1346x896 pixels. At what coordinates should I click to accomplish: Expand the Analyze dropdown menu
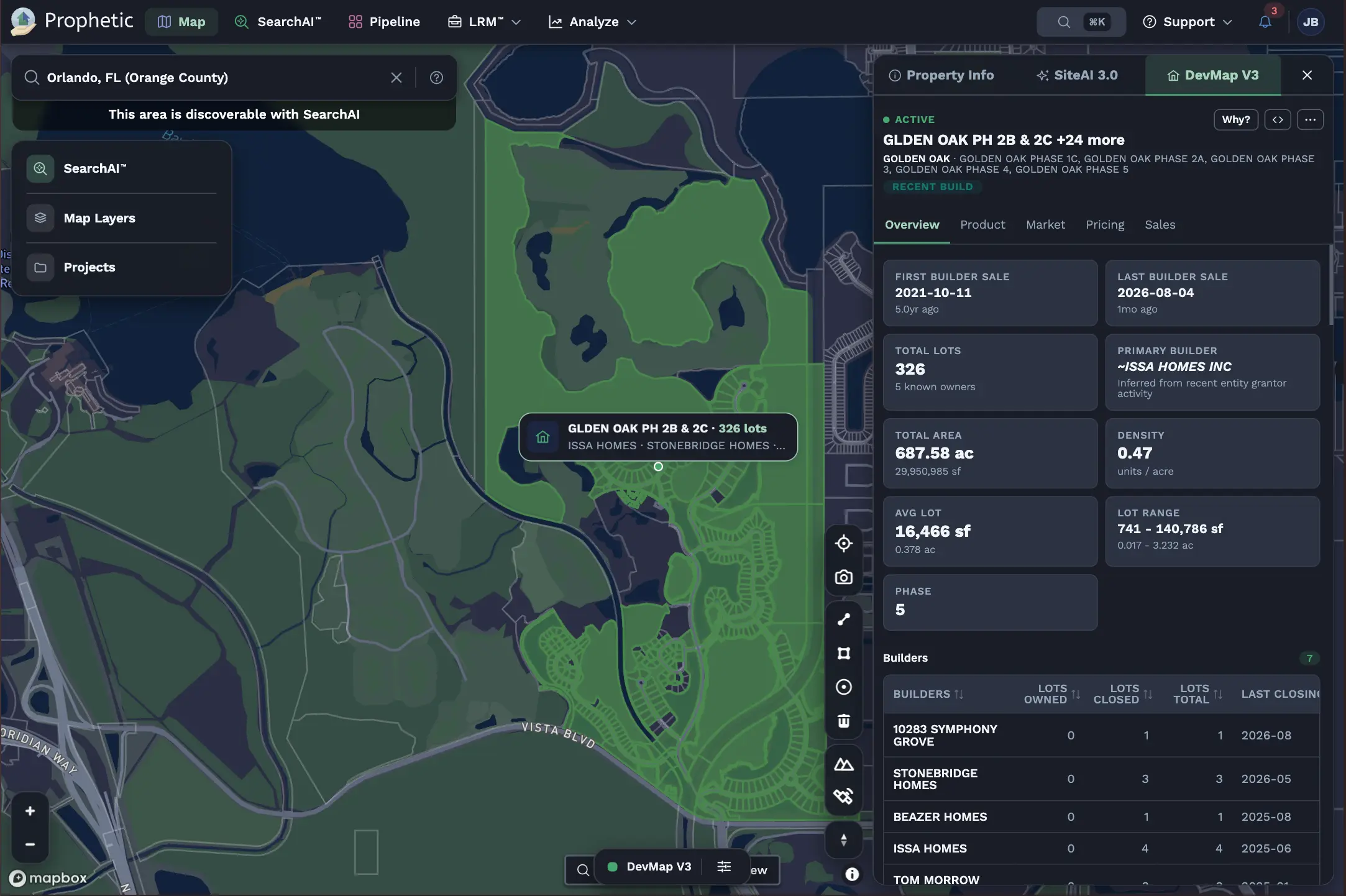[593, 22]
